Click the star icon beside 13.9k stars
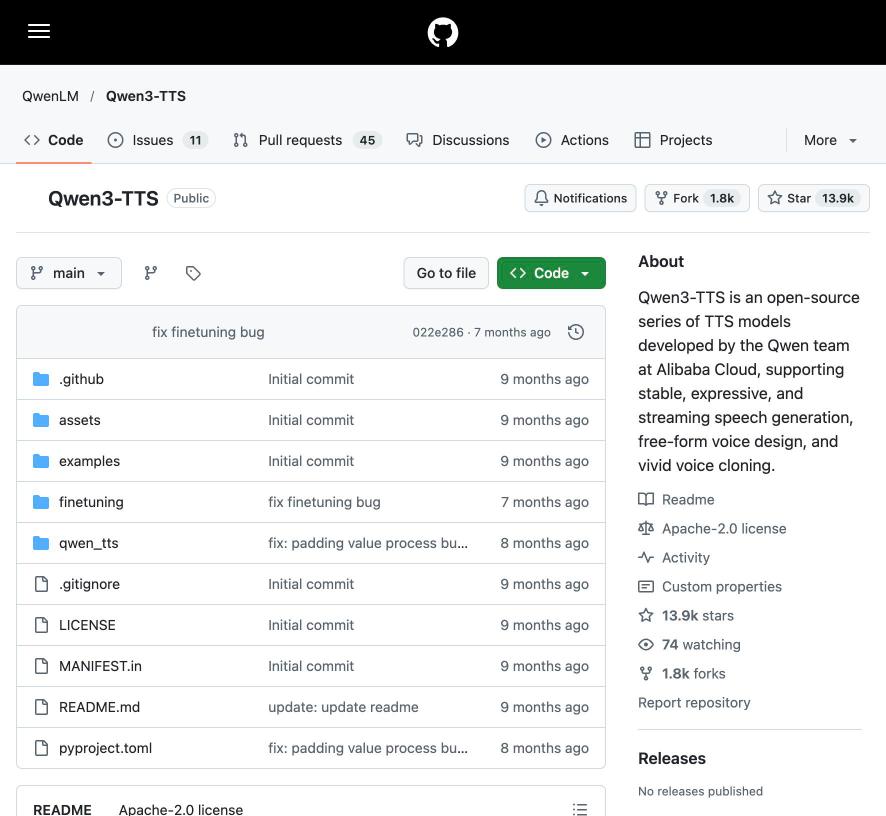Screen dimensions: 886x816 coord(646,615)
